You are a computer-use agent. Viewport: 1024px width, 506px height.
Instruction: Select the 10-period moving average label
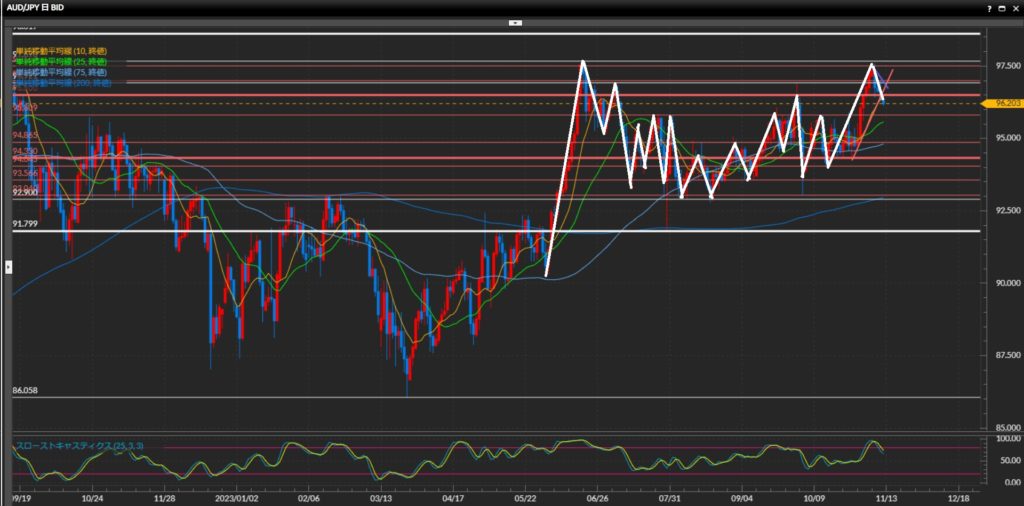pos(61,51)
